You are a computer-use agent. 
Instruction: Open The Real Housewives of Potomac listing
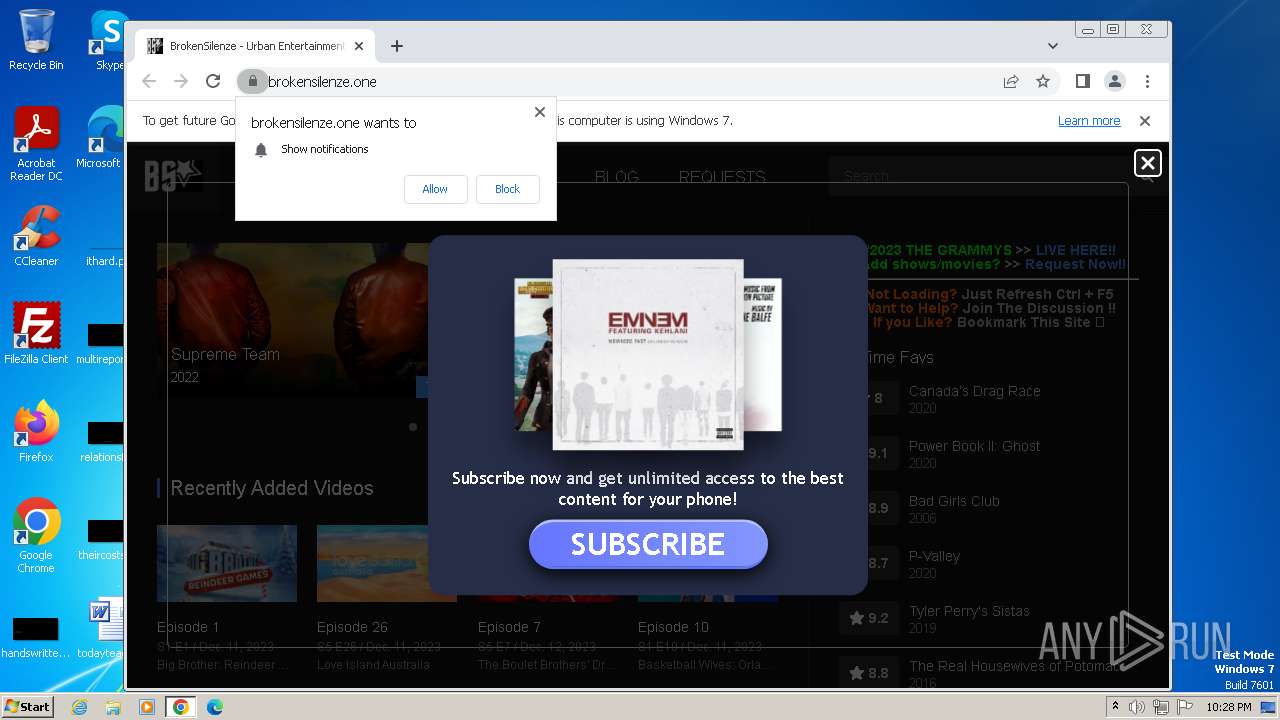pos(1013,666)
